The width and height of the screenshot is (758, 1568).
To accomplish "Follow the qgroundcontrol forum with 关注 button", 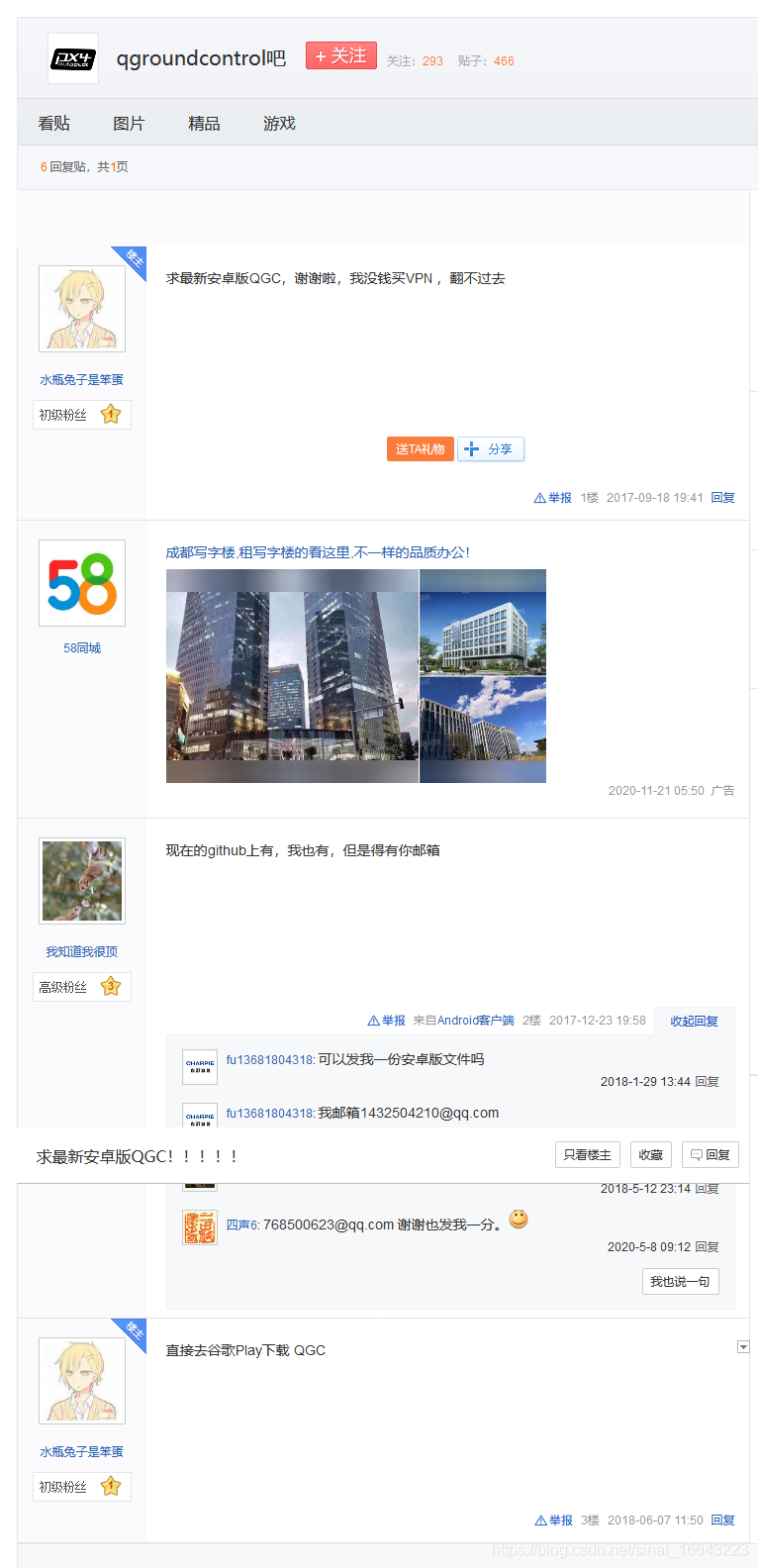I will pyautogui.click(x=341, y=55).
